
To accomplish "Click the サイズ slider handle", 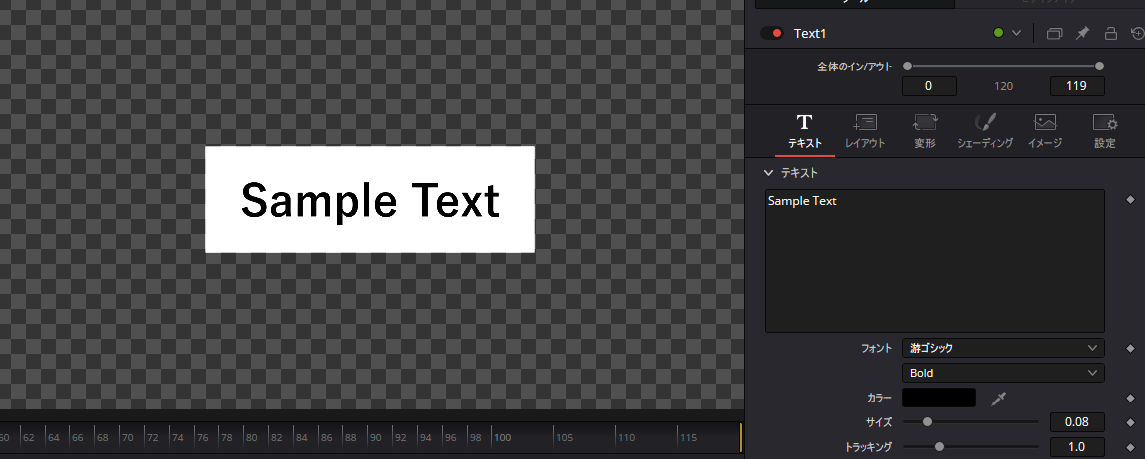I will click(927, 421).
